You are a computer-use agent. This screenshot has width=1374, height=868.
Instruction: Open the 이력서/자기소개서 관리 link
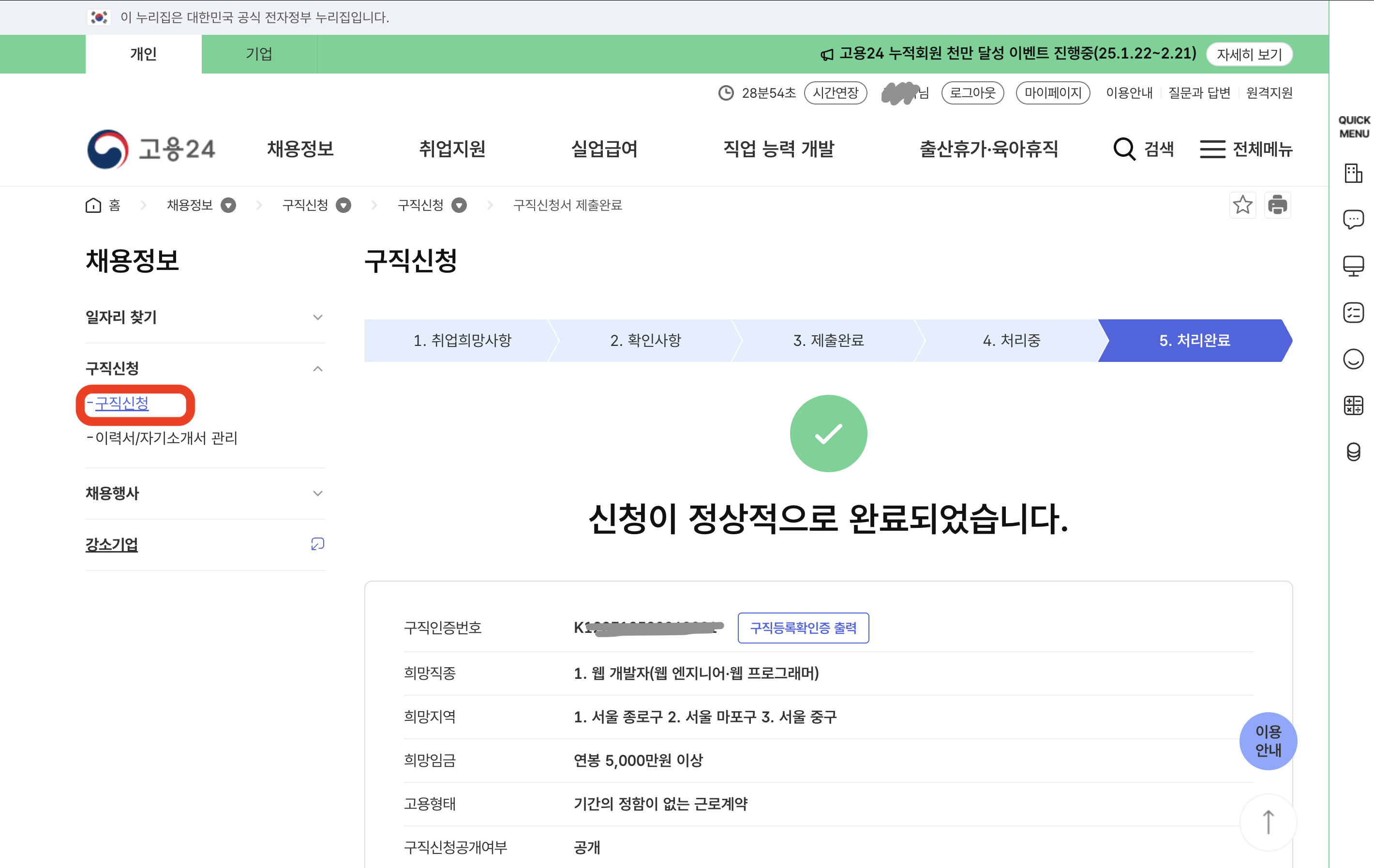click(165, 438)
